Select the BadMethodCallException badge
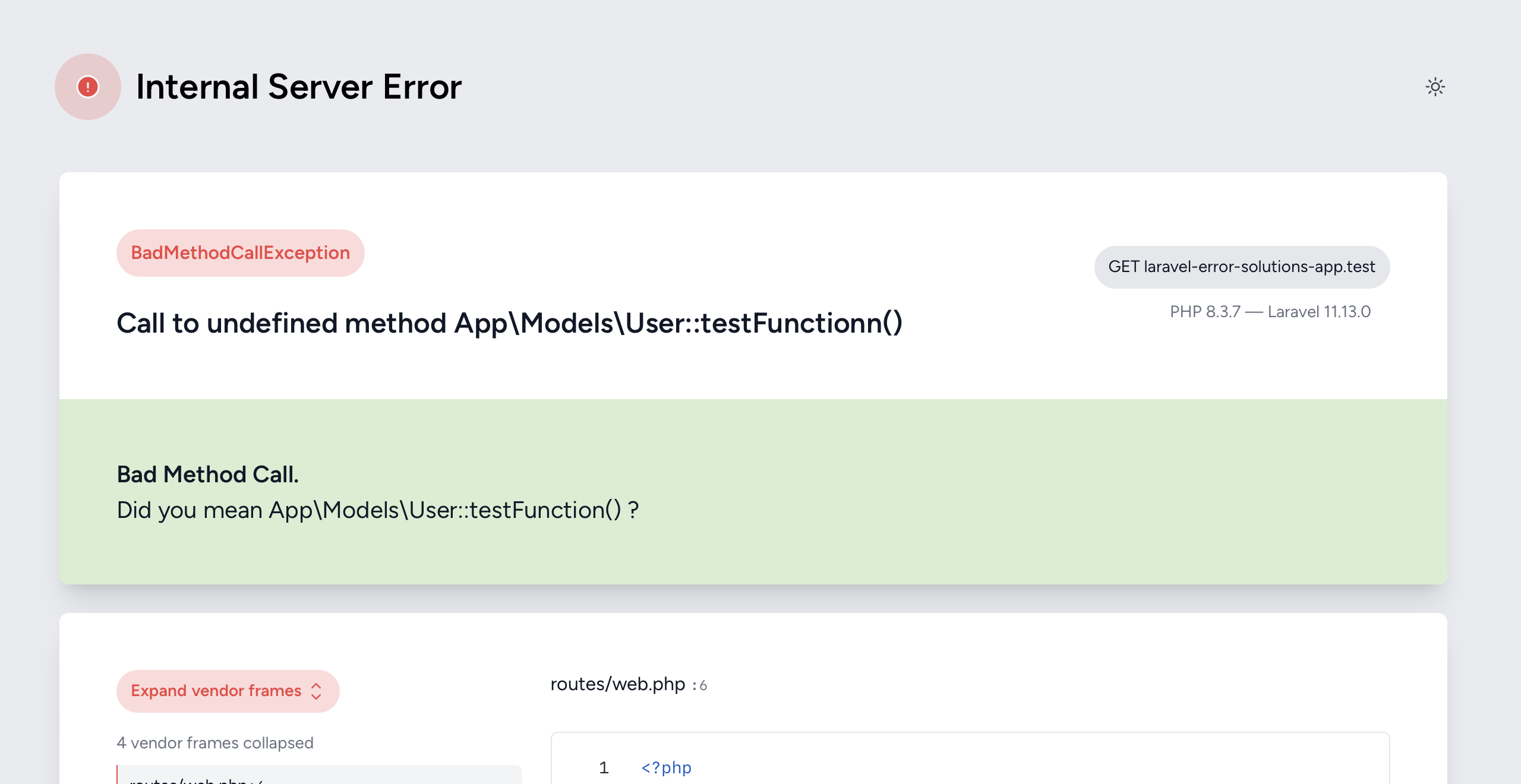Viewport: 1521px width, 784px height. [x=239, y=252]
